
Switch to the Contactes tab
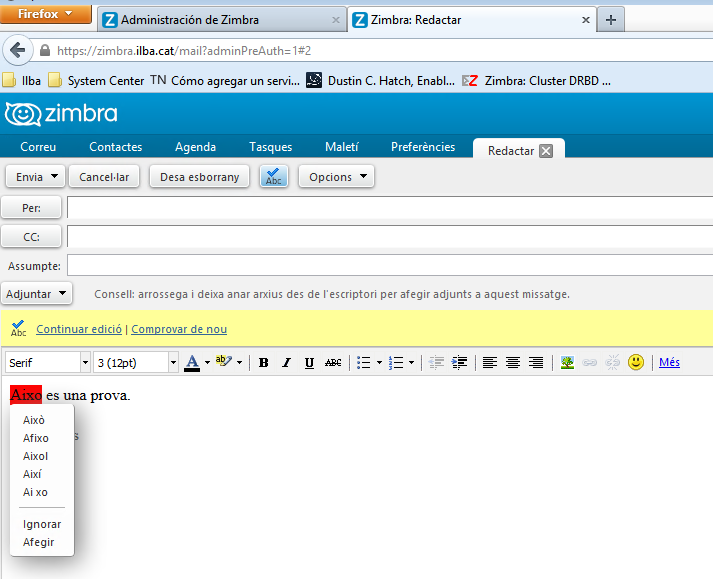click(x=115, y=147)
